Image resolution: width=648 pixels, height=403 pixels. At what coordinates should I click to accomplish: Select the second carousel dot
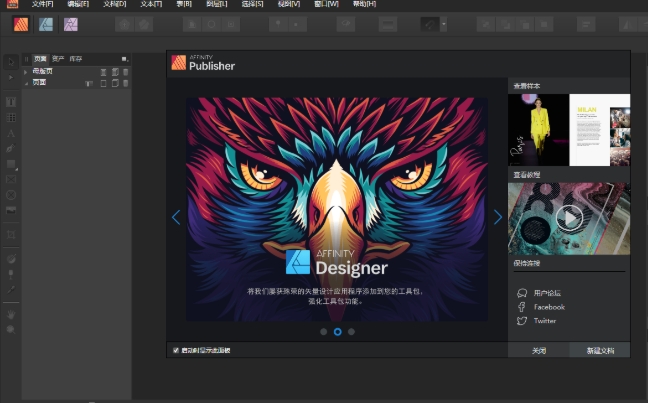click(x=338, y=332)
